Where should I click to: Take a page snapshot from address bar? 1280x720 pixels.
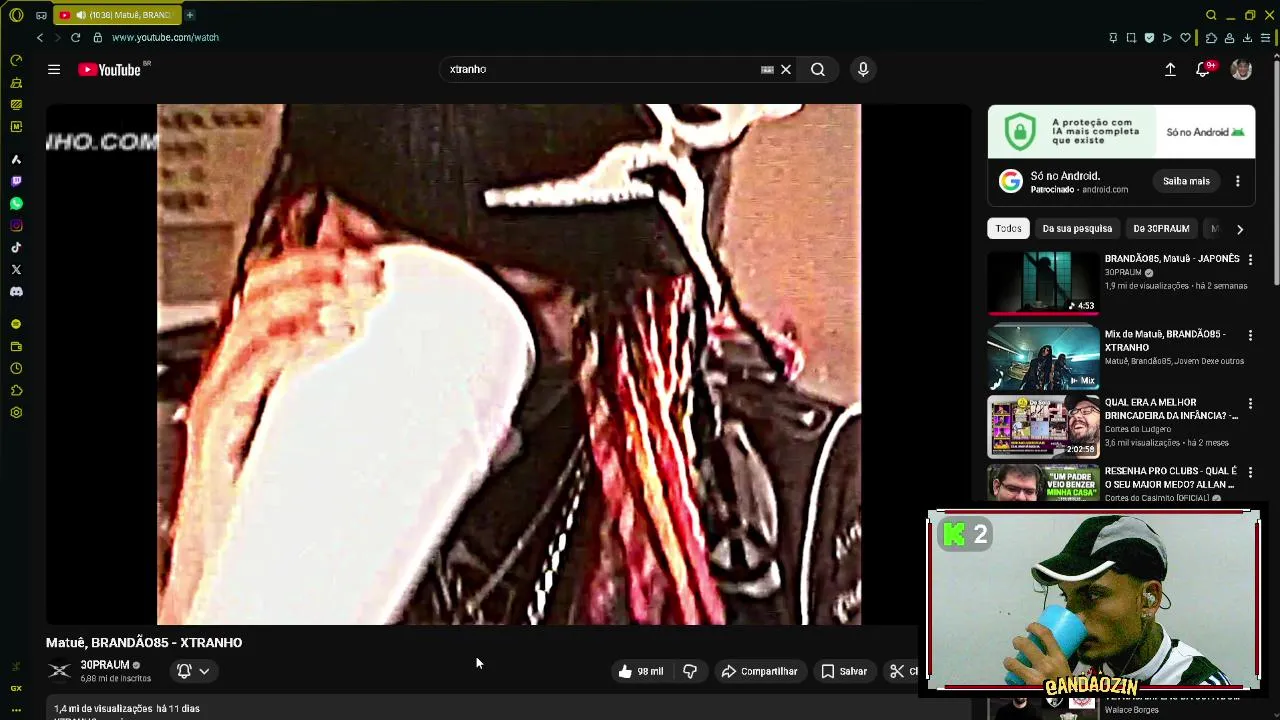[1131, 38]
